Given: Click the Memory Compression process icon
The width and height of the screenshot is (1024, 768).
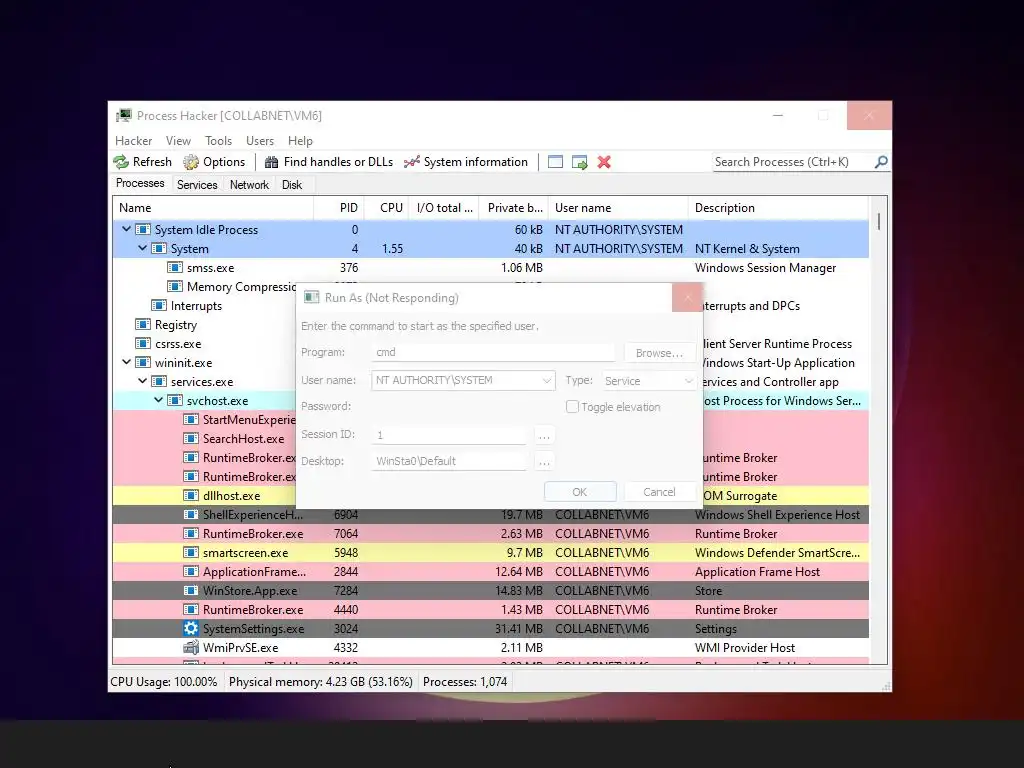Looking at the screenshot, I should coord(174,286).
